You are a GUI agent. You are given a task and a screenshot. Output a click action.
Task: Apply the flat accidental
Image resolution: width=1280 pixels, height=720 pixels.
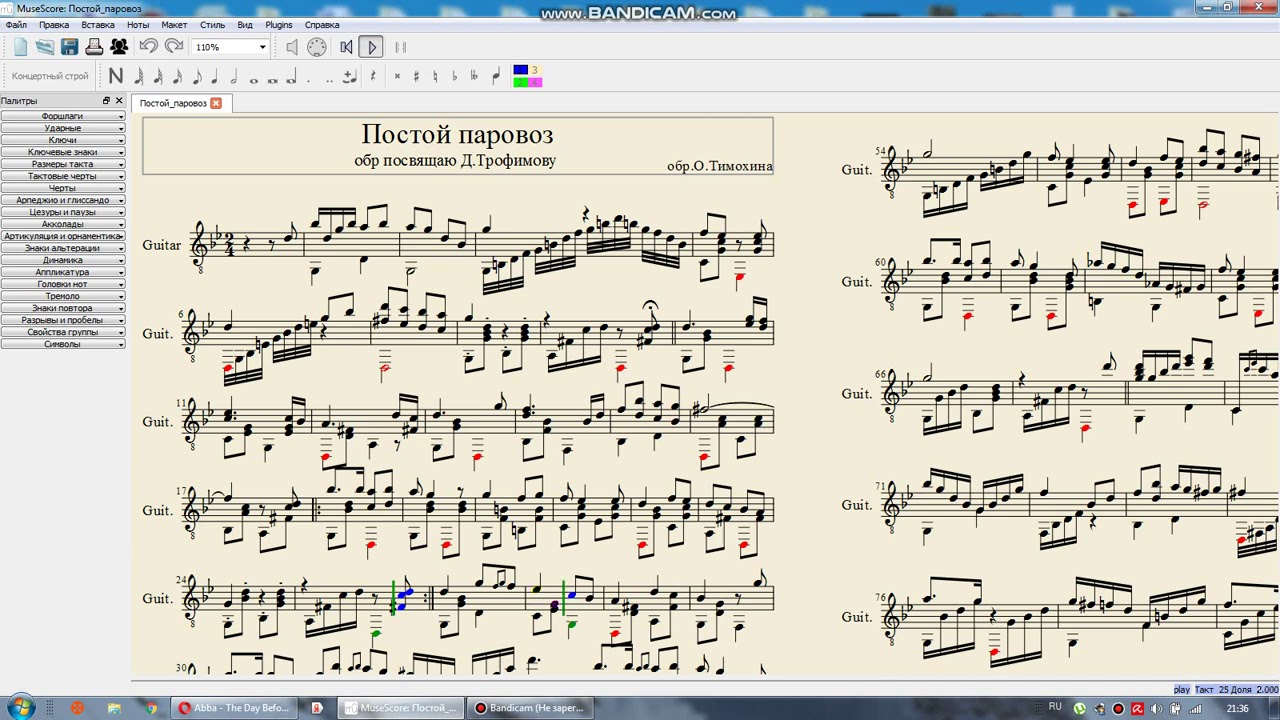[454, 76]
